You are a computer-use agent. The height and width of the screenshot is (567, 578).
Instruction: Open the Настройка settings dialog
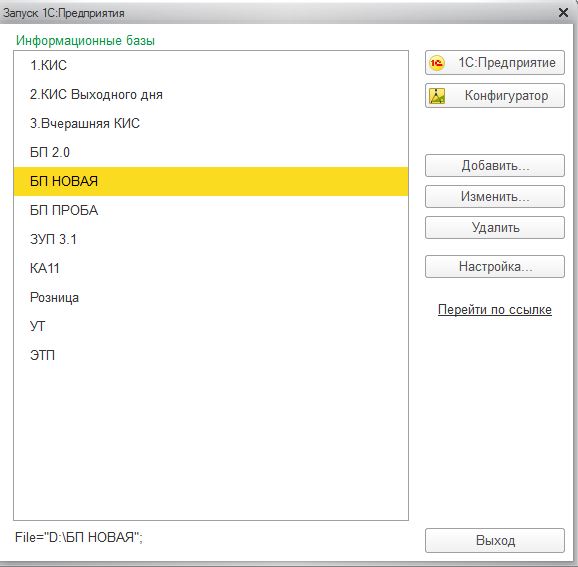(x=495, y=267)
